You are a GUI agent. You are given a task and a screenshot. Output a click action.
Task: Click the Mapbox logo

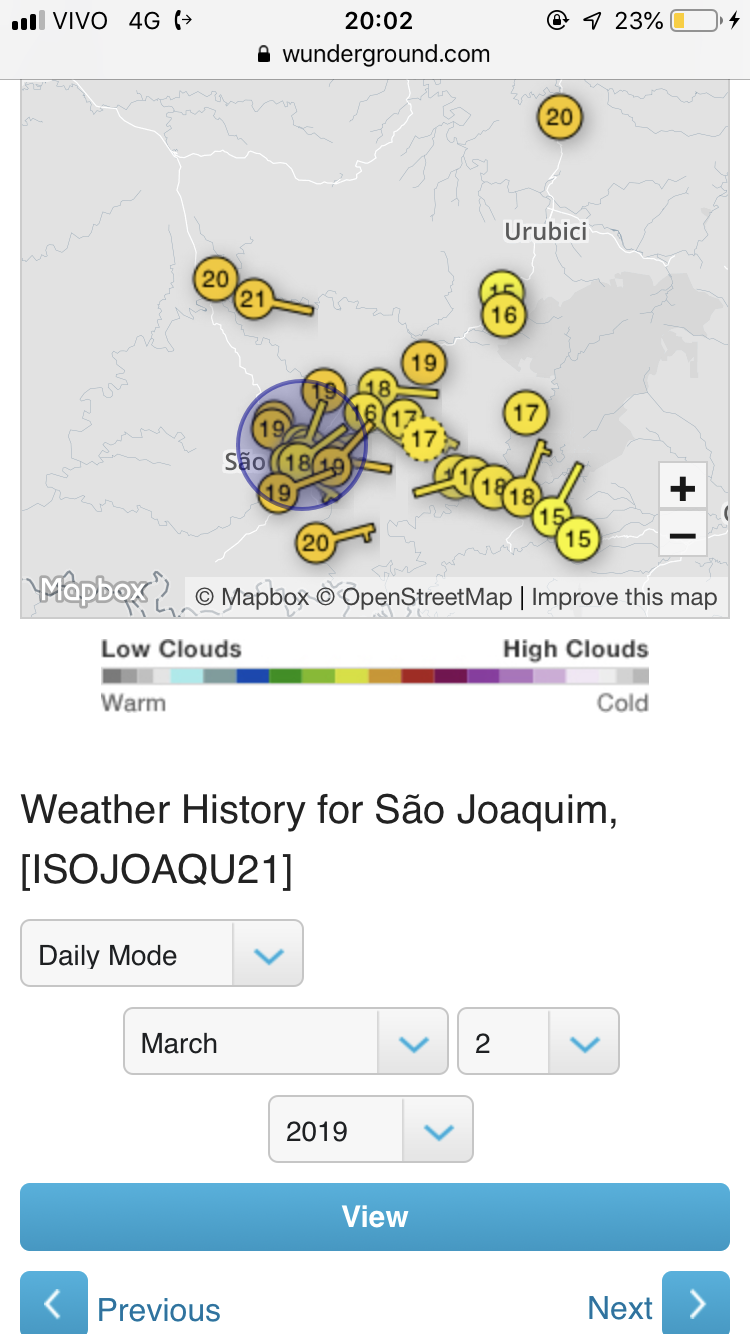(x=94, y=591)
